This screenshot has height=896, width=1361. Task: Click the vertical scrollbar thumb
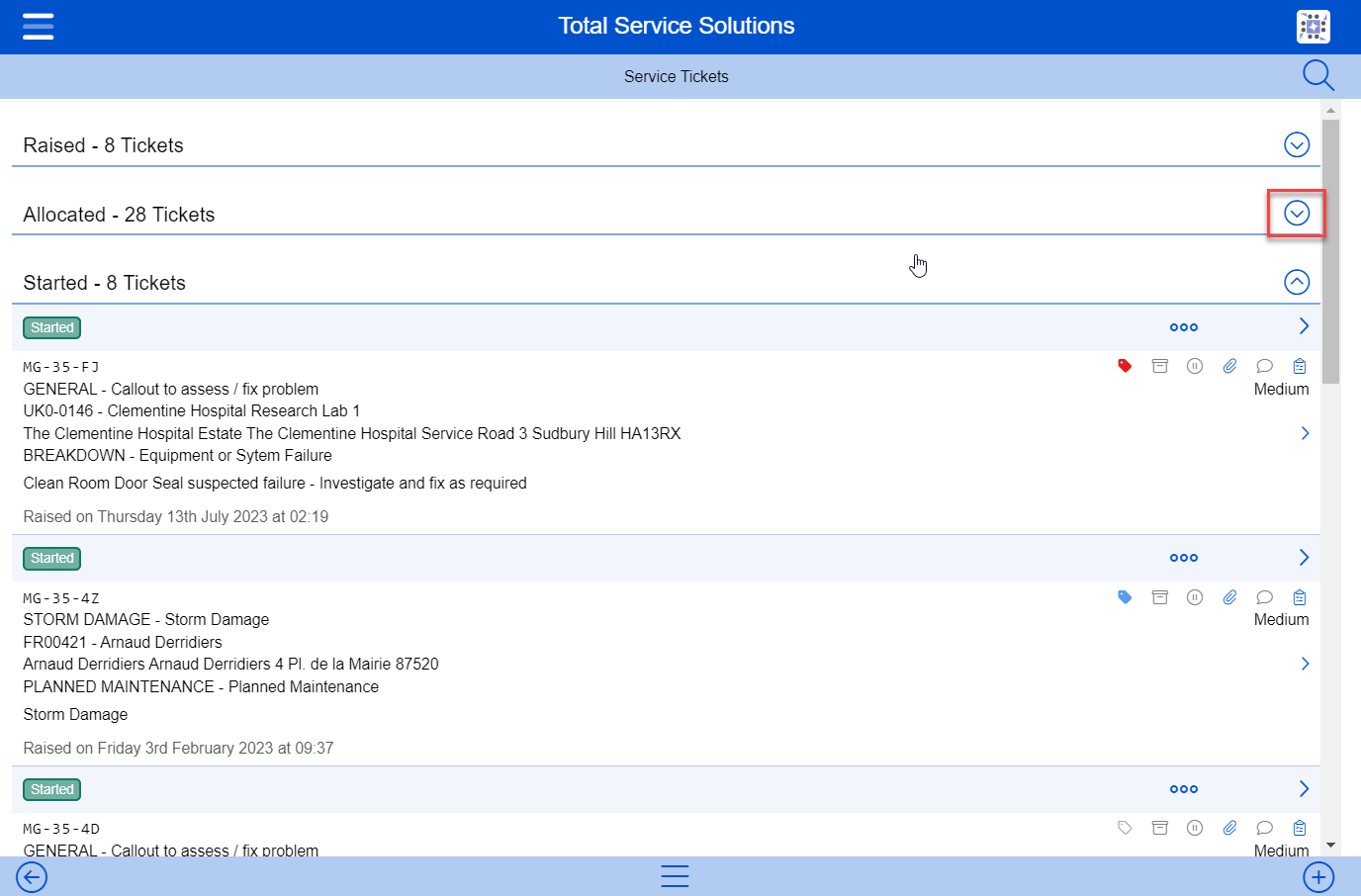pos(1330,251)
